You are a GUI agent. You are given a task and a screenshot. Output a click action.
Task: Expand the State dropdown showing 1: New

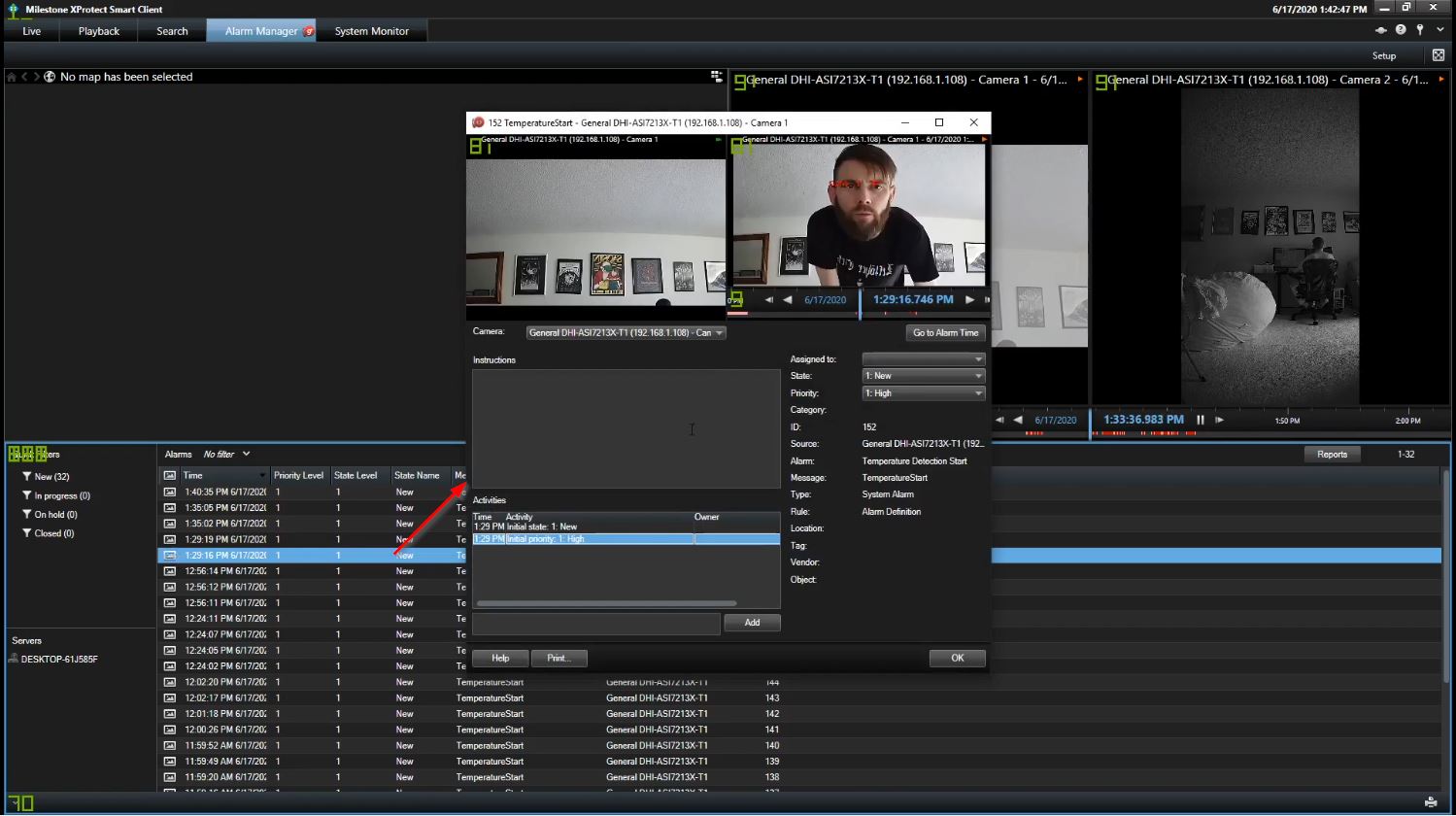click(923, 376)
